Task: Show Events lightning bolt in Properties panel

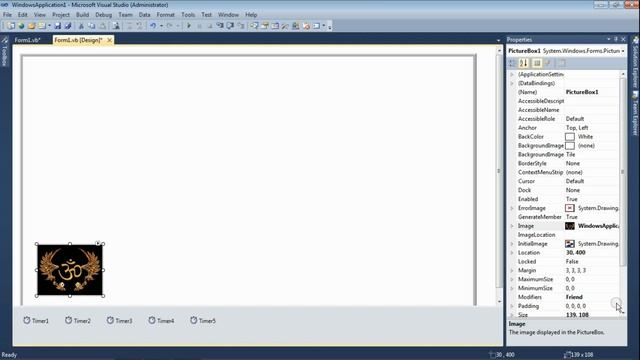Action: click(548, 63)
